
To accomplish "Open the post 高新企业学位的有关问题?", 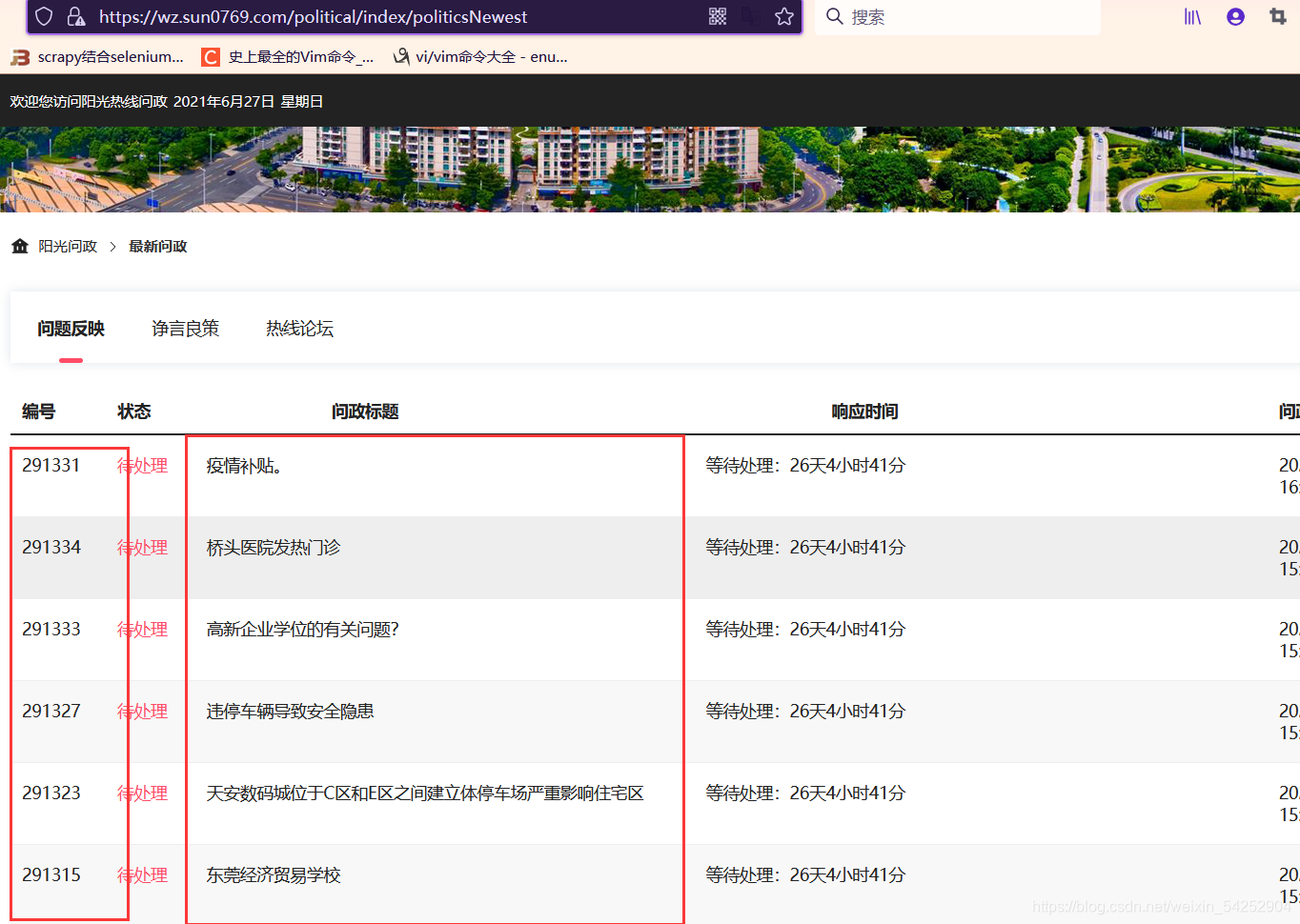I will click(303, 630).
